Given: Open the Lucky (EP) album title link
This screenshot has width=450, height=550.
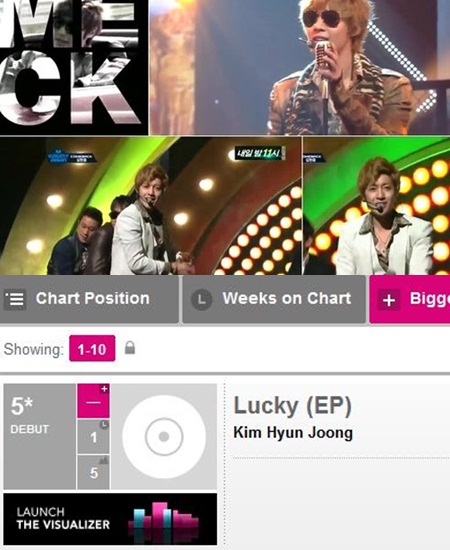Looking at the screenshot, I should point(293,405).
